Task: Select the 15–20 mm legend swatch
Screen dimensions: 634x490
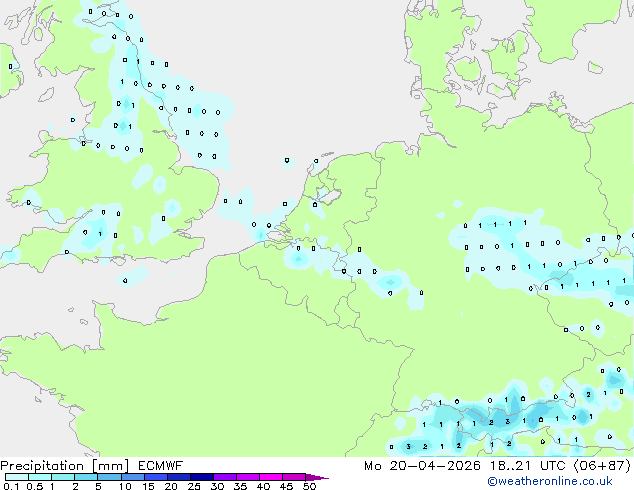Action: (155, 477)
